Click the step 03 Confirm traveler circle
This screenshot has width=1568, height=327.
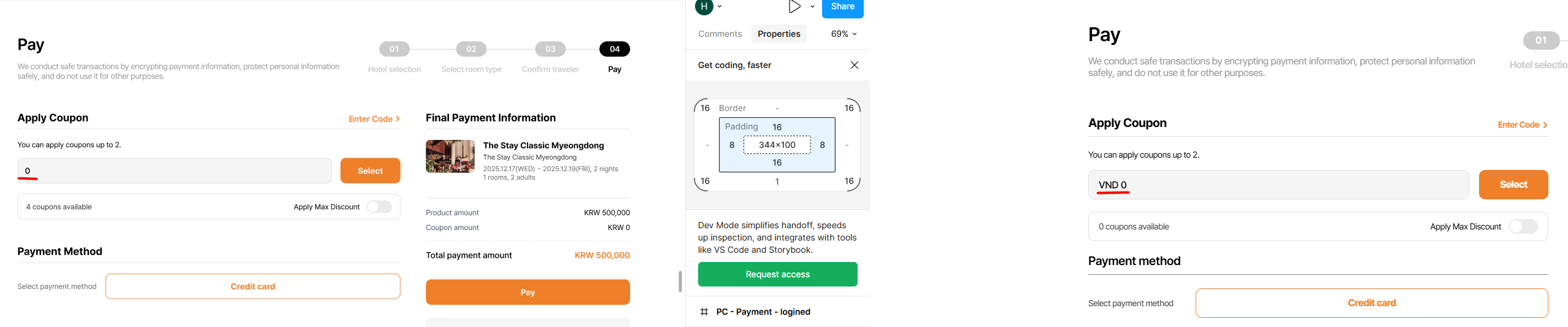click(x=550, y=49)
